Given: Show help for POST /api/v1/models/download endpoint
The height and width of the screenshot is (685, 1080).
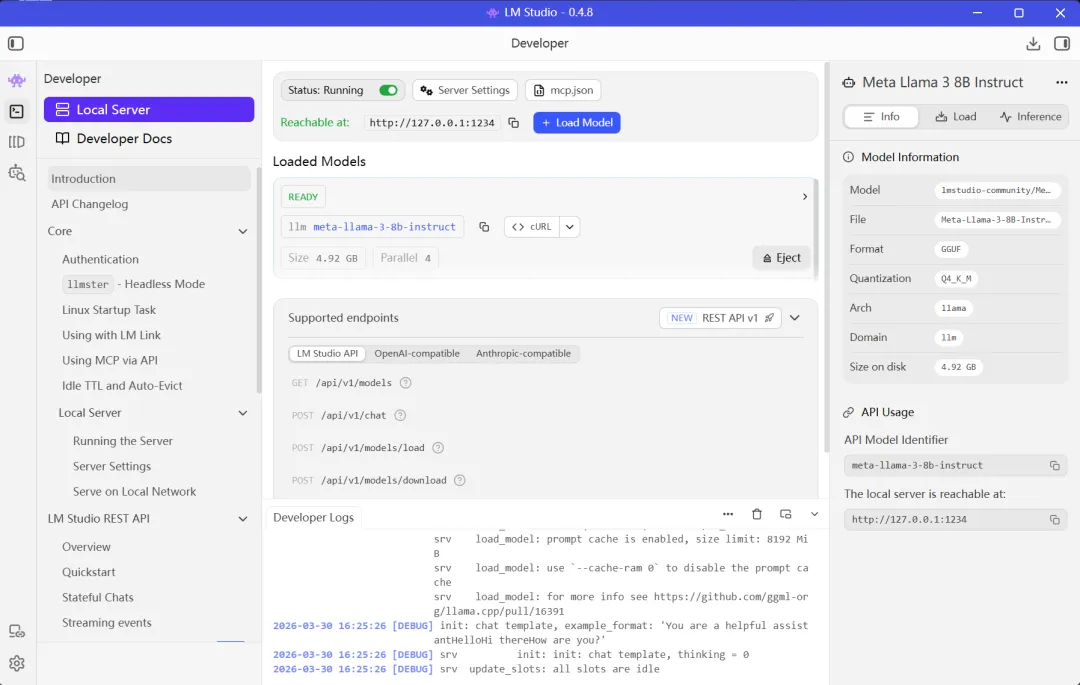Looking at the screenshot, I should 459,480.
